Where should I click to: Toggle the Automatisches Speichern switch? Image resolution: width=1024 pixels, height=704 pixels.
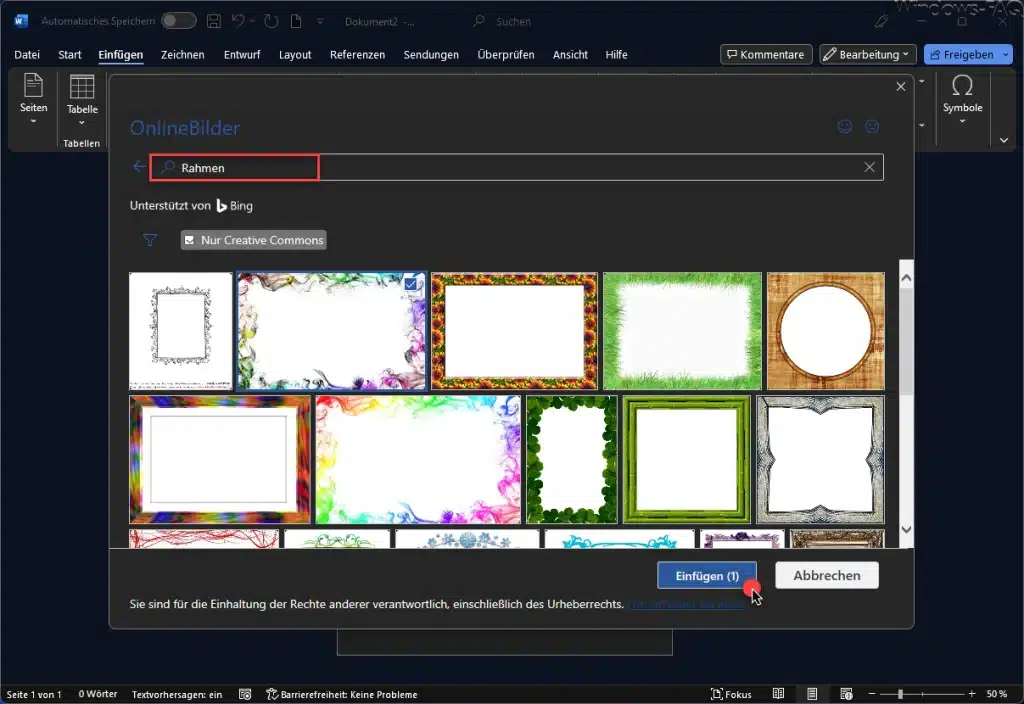(x=178, y=21)
